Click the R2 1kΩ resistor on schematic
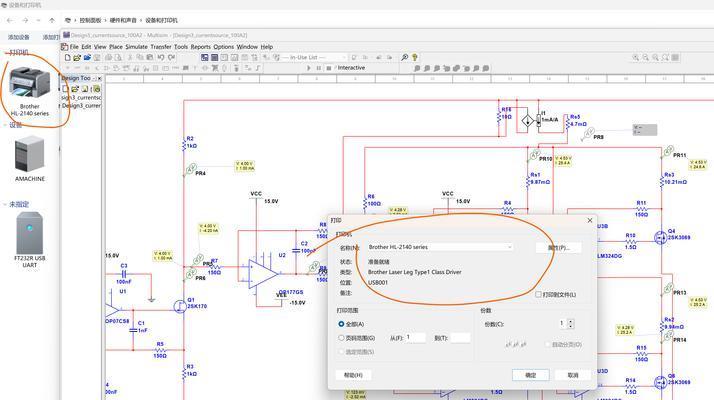This screenshot has width=714, height=400. [184, 143]
